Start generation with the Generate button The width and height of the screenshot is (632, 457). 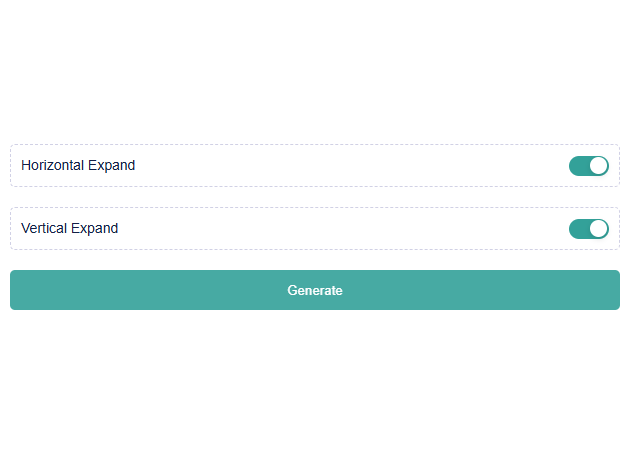coord(315,290)
